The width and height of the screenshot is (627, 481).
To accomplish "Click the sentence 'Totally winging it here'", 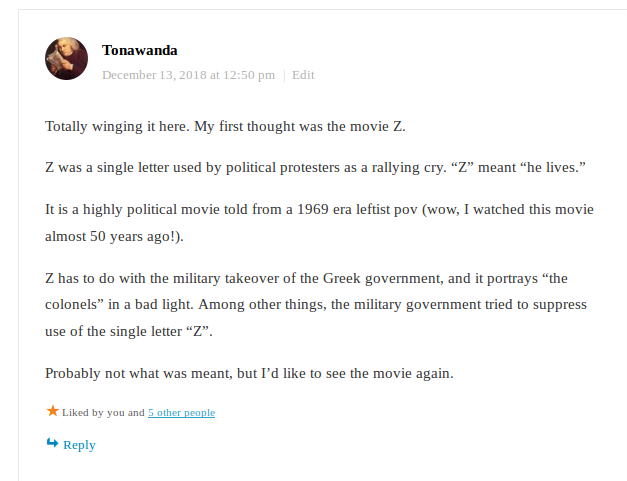I will [x=117, y=126].
